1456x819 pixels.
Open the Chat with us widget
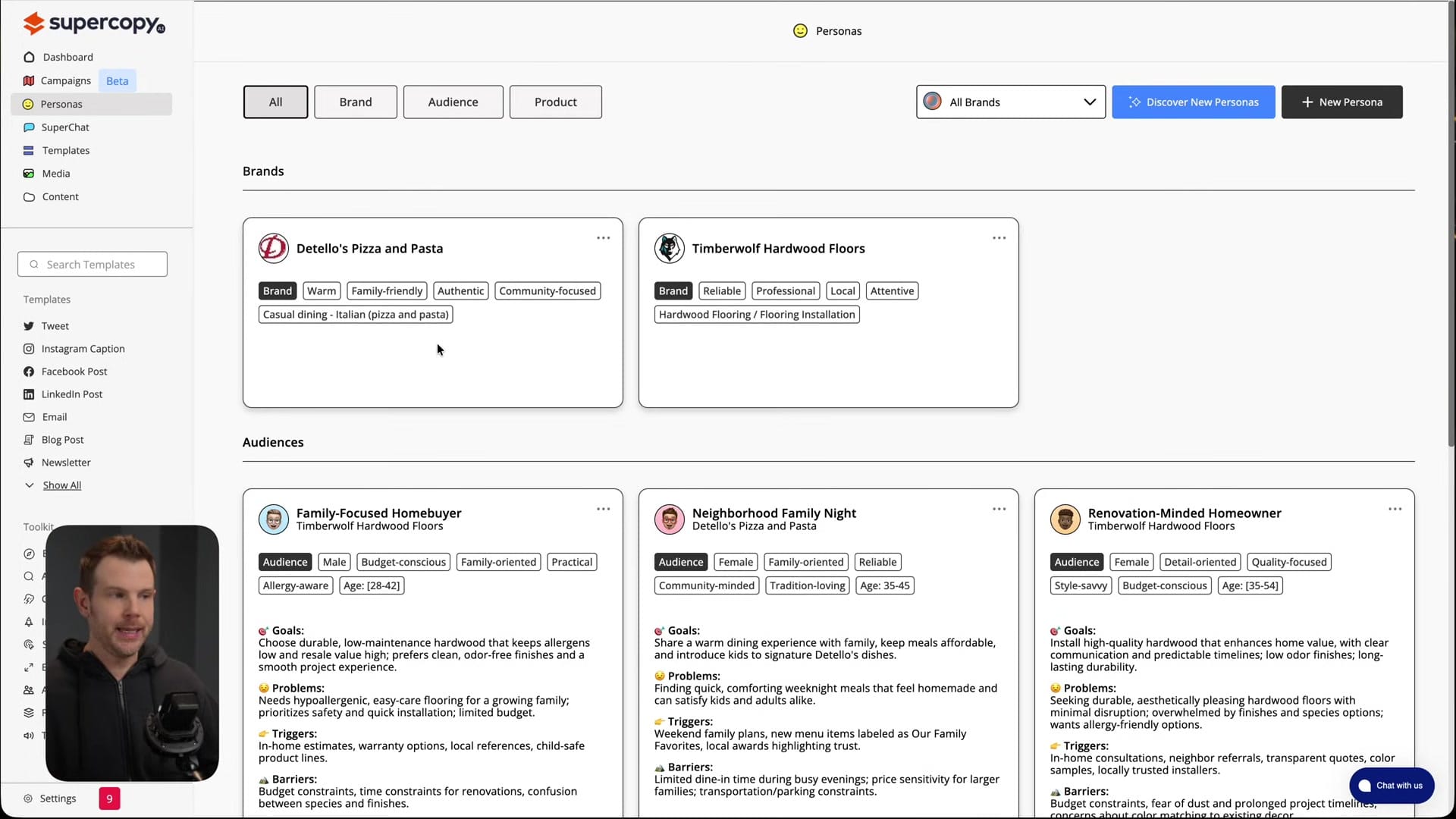(x=1392, y=786)
